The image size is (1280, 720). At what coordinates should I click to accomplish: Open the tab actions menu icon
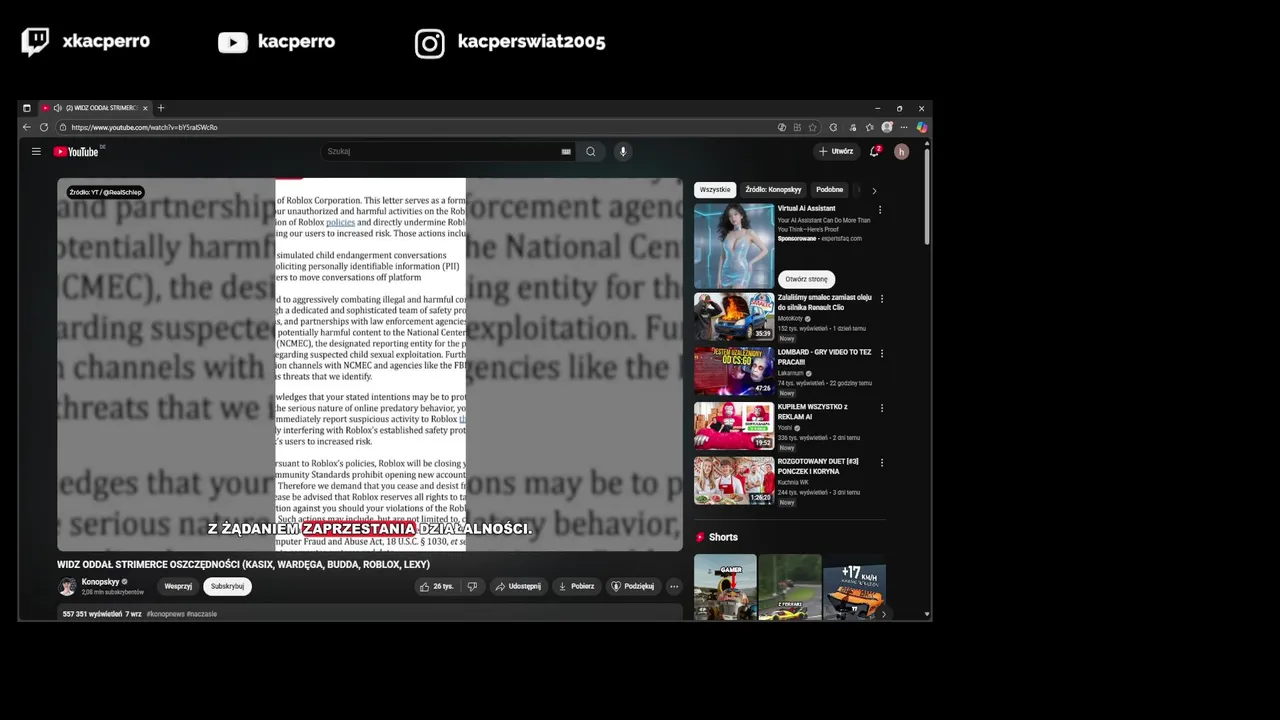tap(27, 108)
